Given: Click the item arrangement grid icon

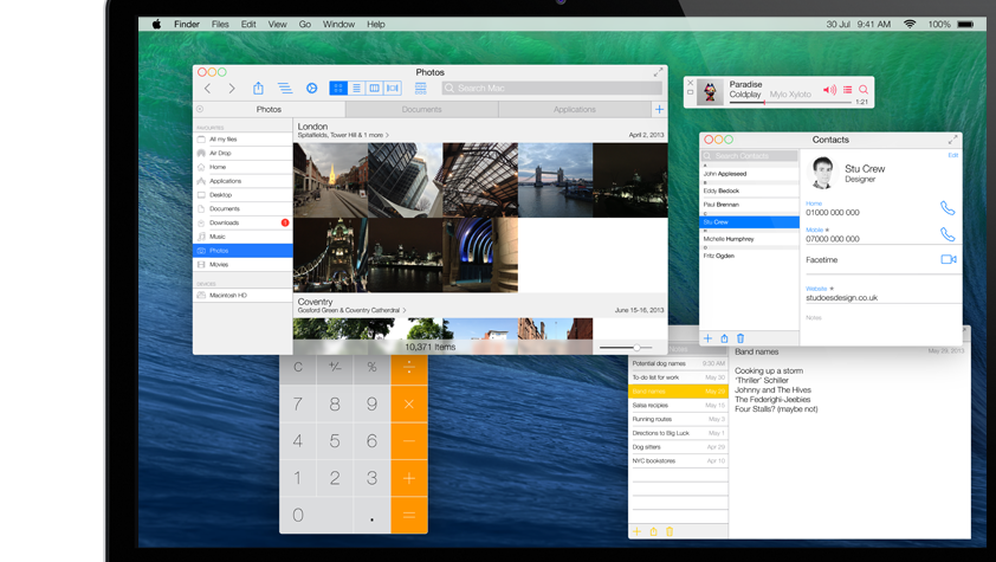Looking at the screenshot, I should pyautogui.click(x=421, y=88).
